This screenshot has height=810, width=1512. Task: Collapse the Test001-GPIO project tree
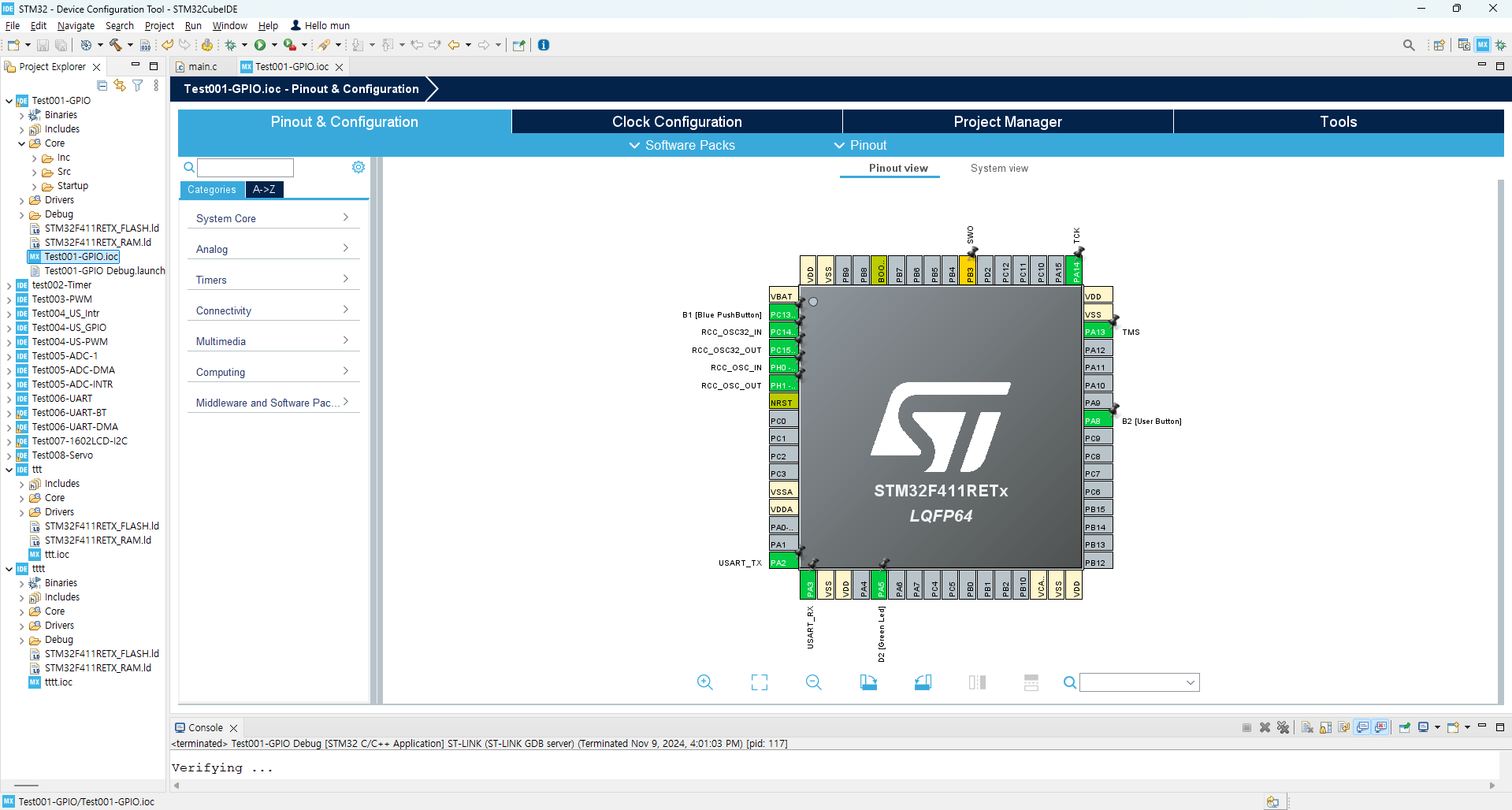(x=9, y=101)
